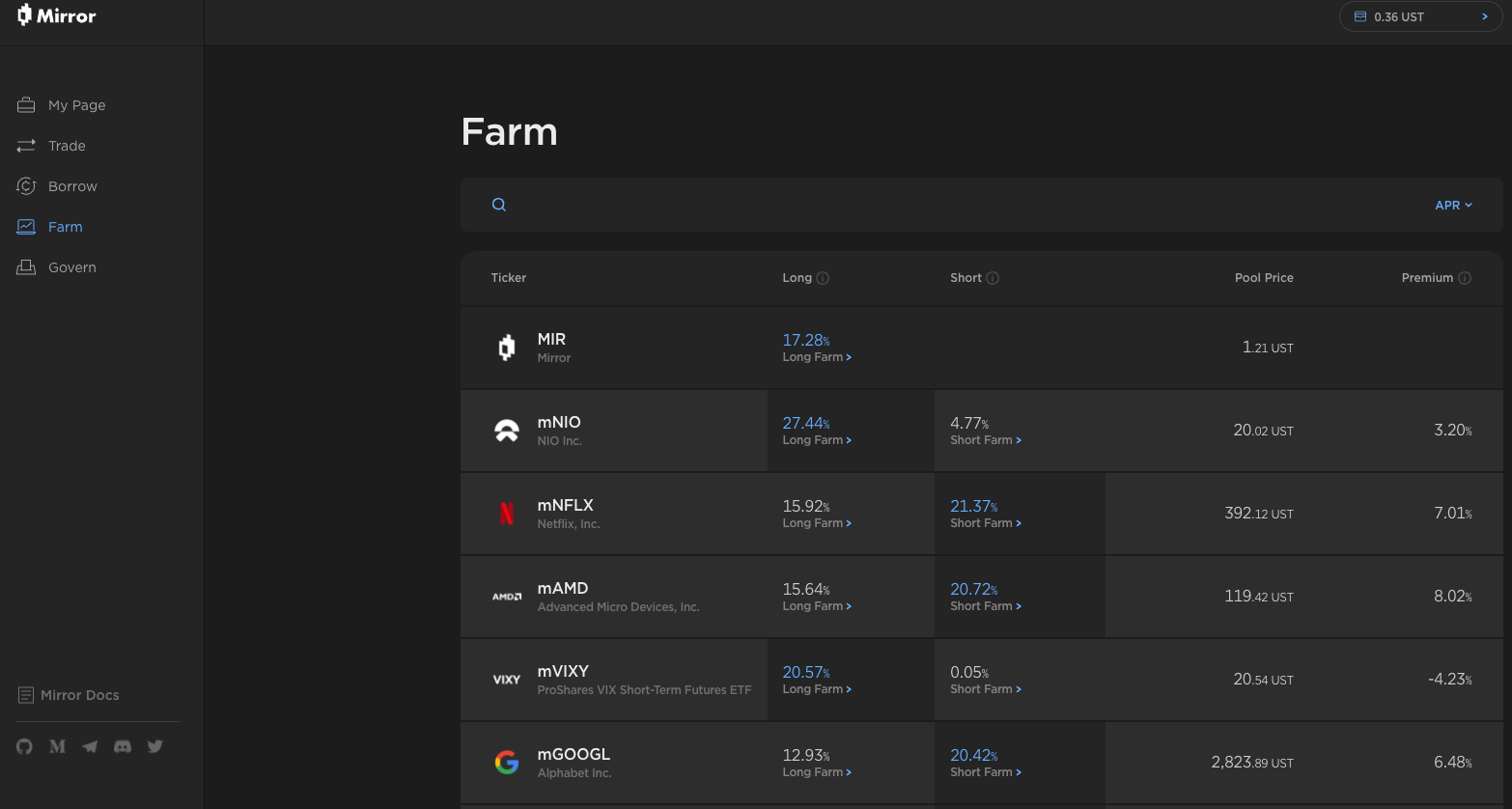Screen dimensions: 1512x809
Task: Show the Premium column info tooltip
Action: [x=1466, y=277]
